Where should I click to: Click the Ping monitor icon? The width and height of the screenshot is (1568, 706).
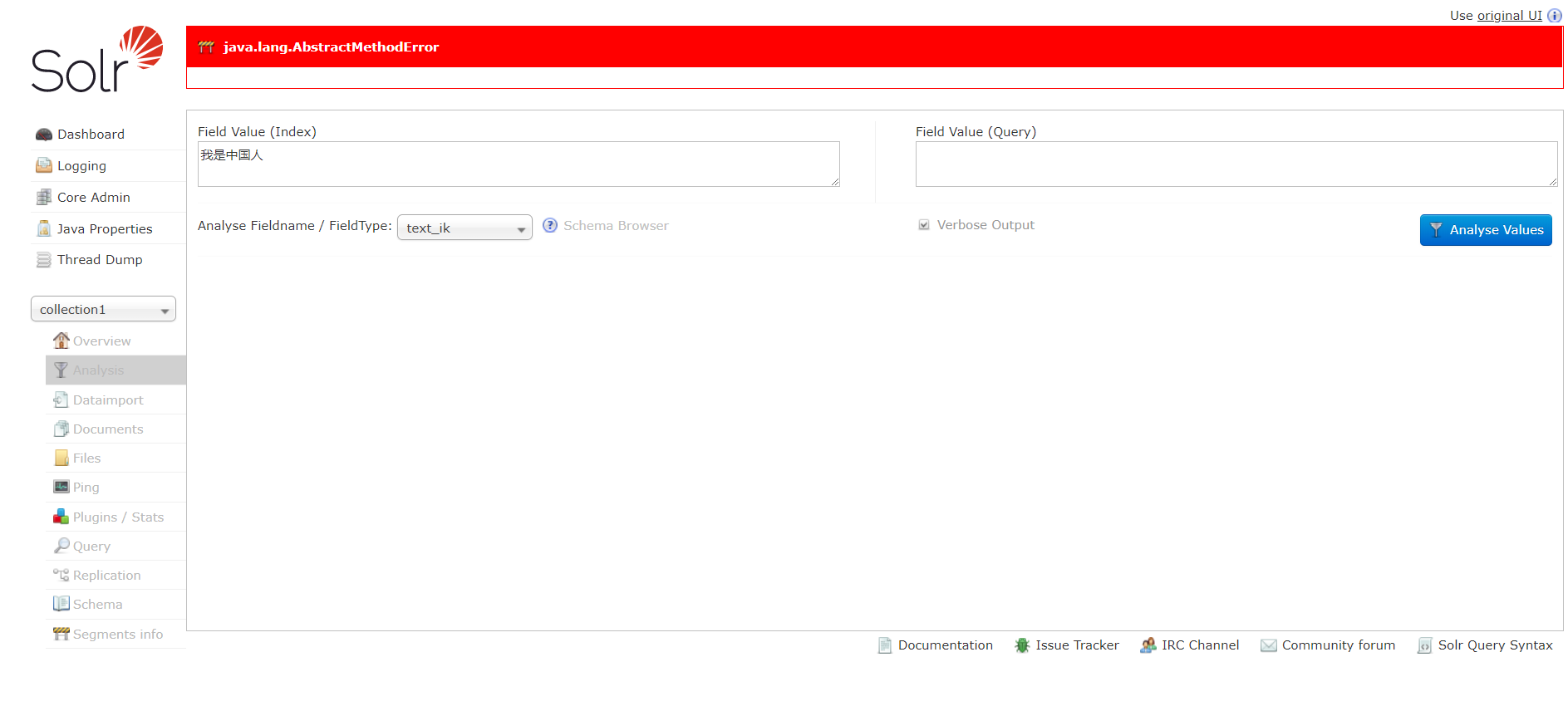coord(61,487)
